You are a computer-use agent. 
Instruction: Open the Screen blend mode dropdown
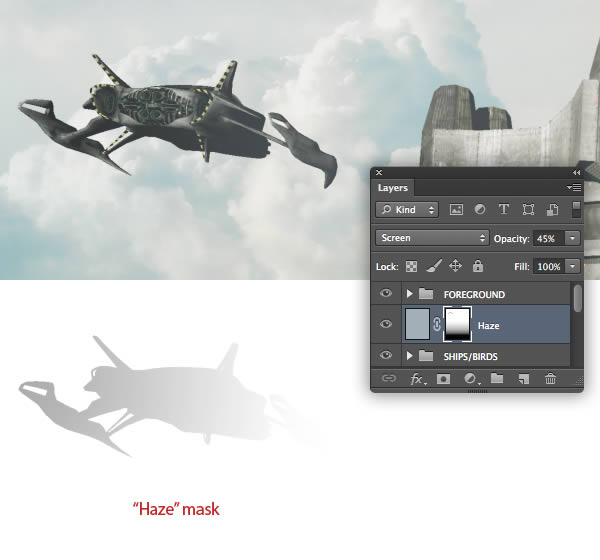pyautogui.click(x=432, y=238)
